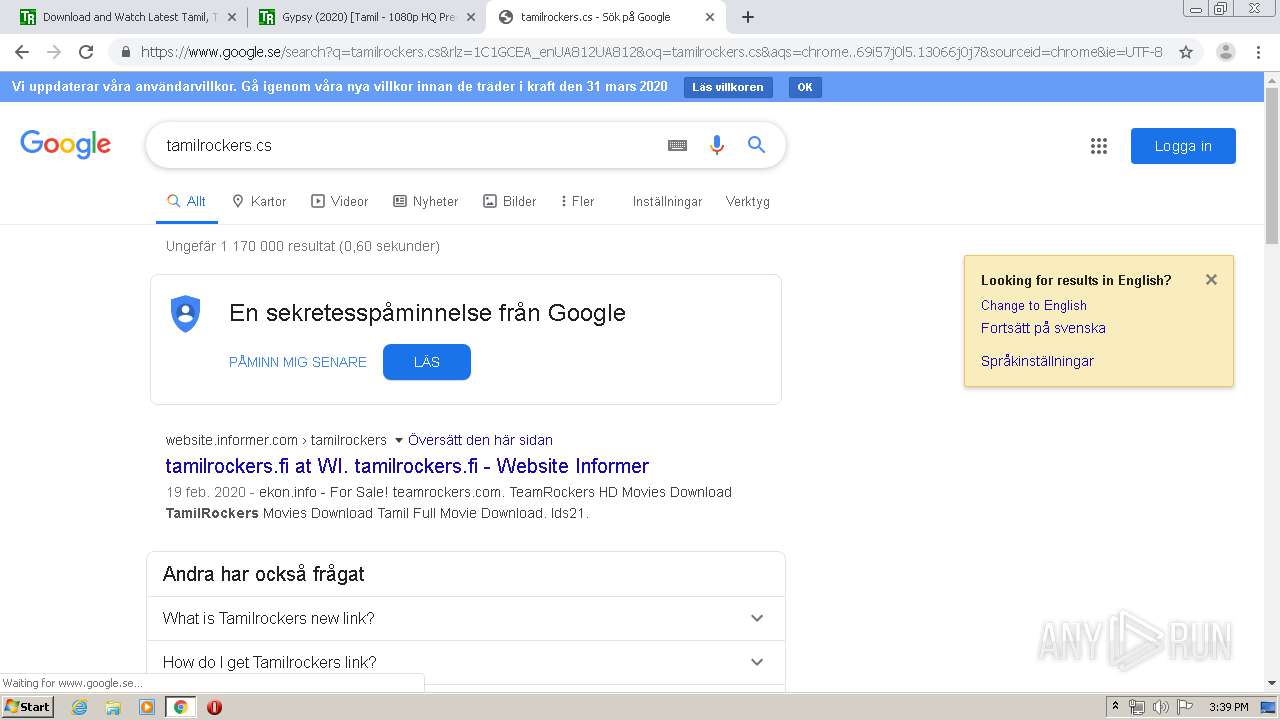The image size is (1280, 720).
Task: Open Google apps grid icon
Action: [1099, 146]
